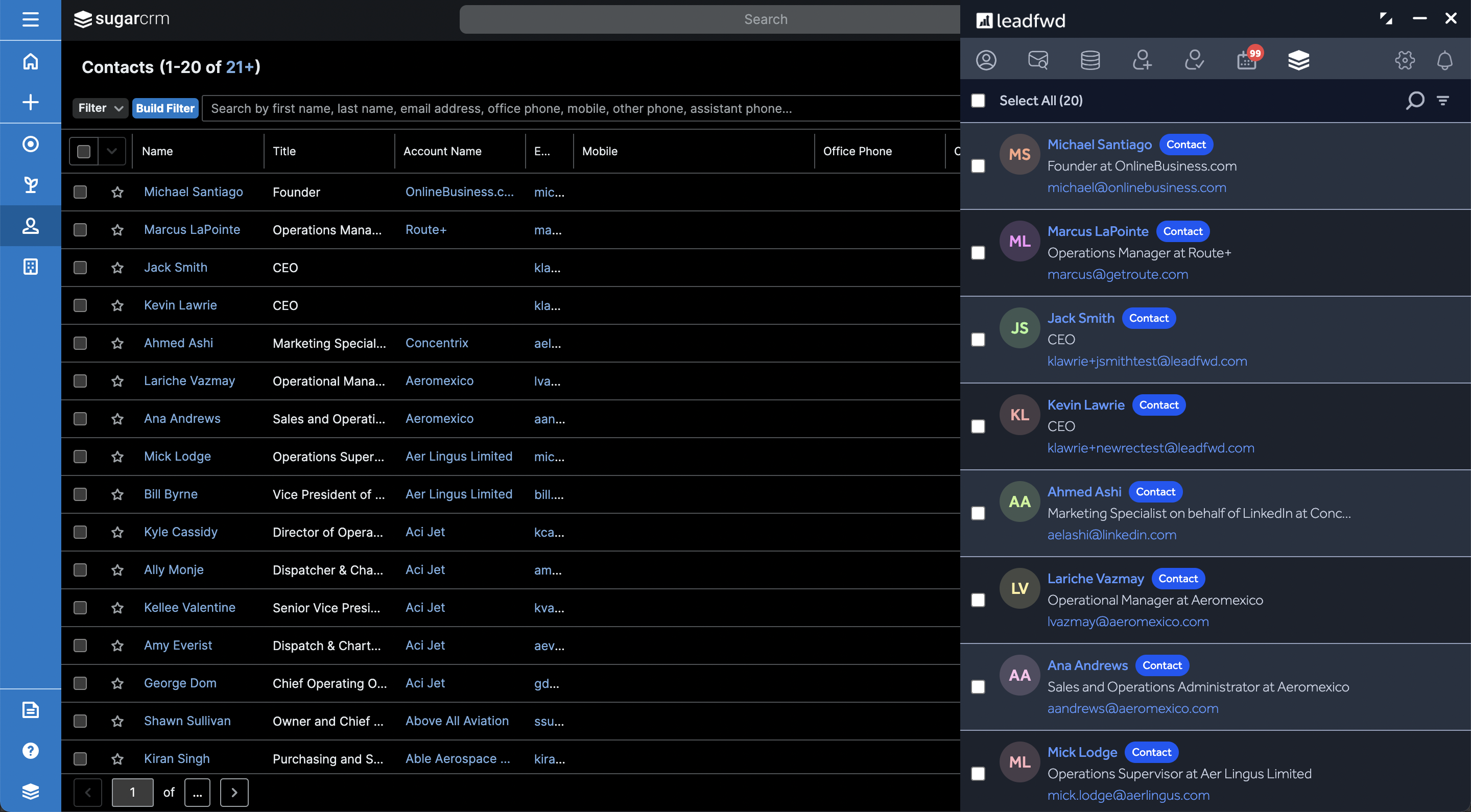Click leadfwd add person icon
This screenshot has height=812, width=1471.
click(x=1142, y=60)
